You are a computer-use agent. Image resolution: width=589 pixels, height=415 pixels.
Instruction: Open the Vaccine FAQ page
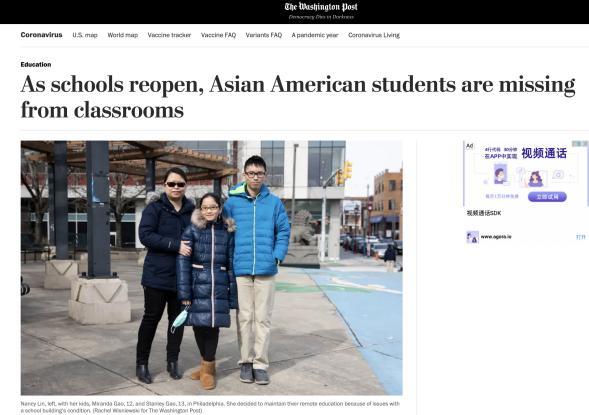(218, 35)
